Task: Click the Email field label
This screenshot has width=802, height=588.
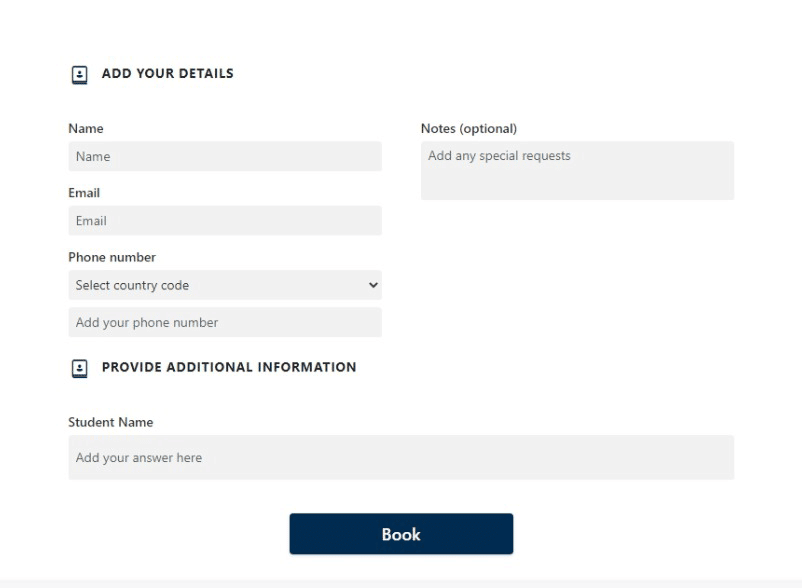Action: 84,192
